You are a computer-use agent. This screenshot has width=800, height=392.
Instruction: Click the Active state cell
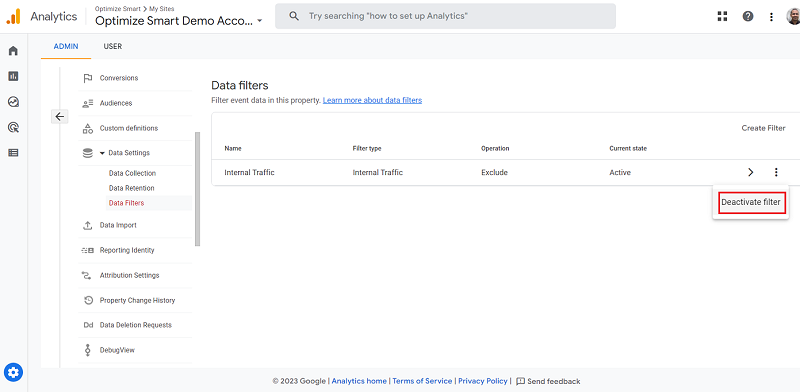[x=620, y=173]
